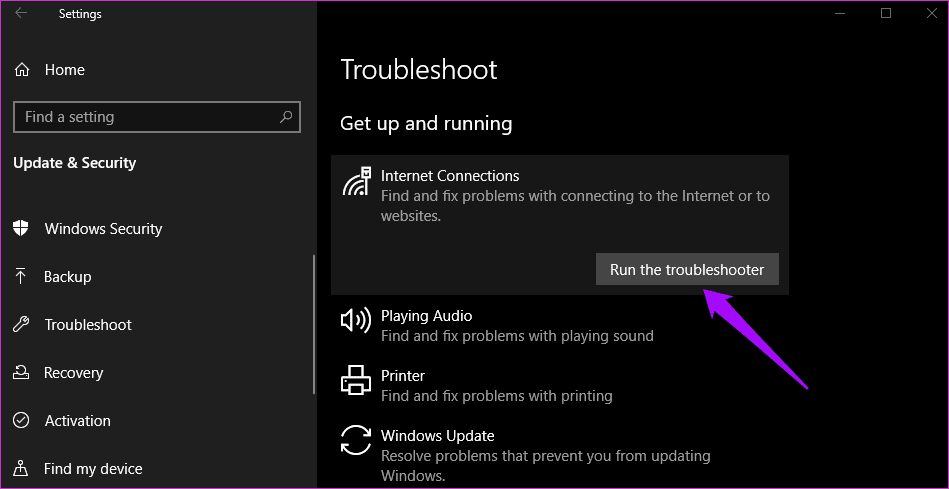Viewport: 949px width, 489px height.
Task: Click the Update & Security section heading
Action: point(74,163)
